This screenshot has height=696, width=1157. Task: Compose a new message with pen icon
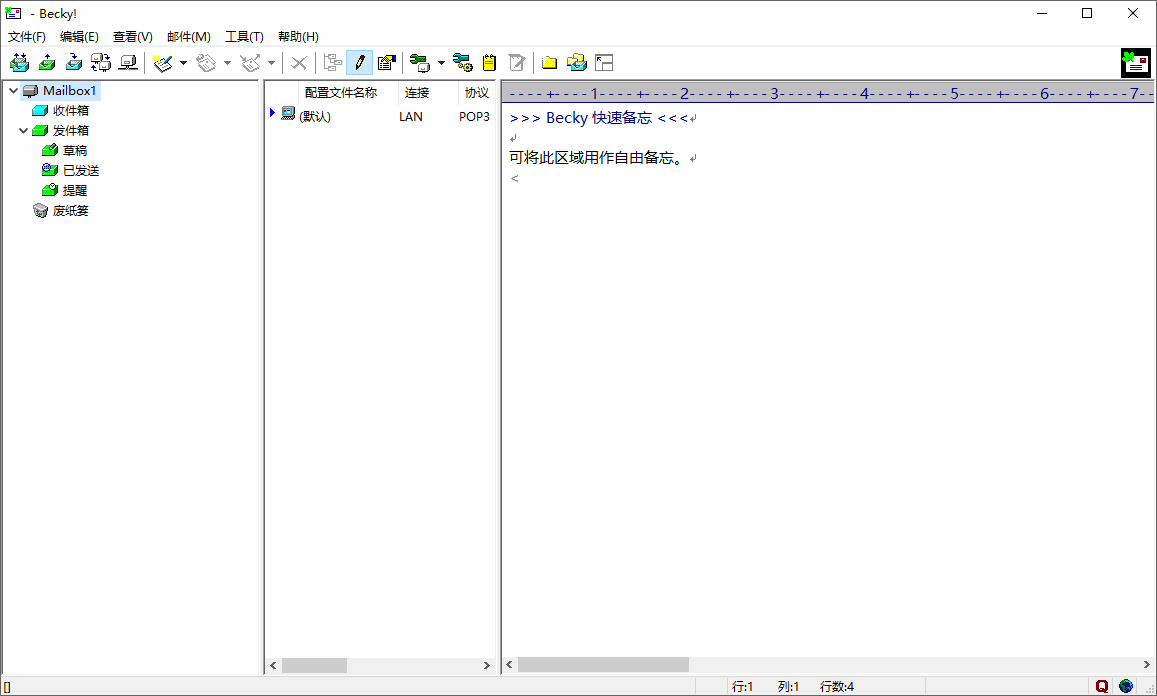tap(163, 63)
